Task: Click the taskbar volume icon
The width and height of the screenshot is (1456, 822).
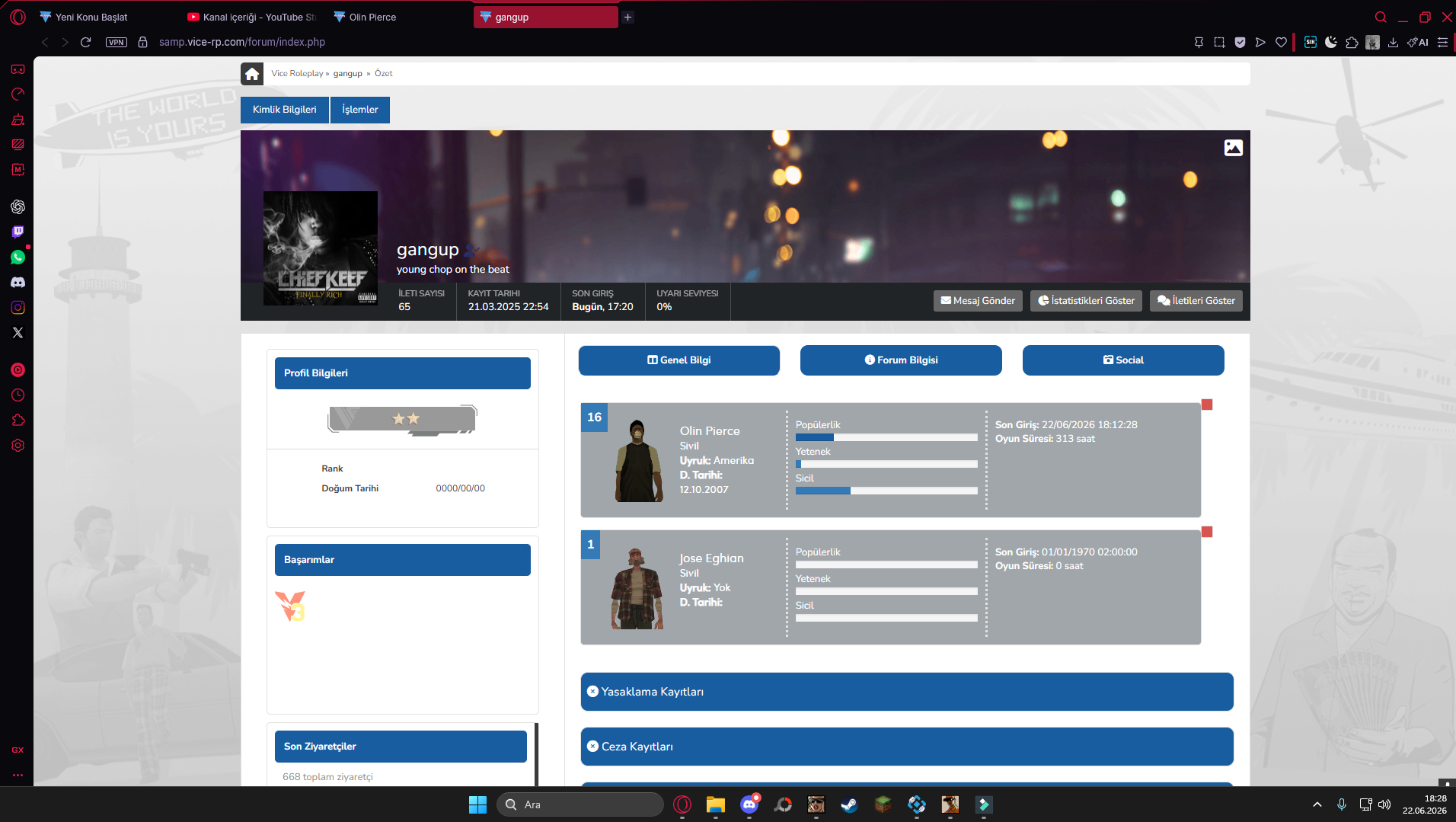Action: click(1384, 804)
